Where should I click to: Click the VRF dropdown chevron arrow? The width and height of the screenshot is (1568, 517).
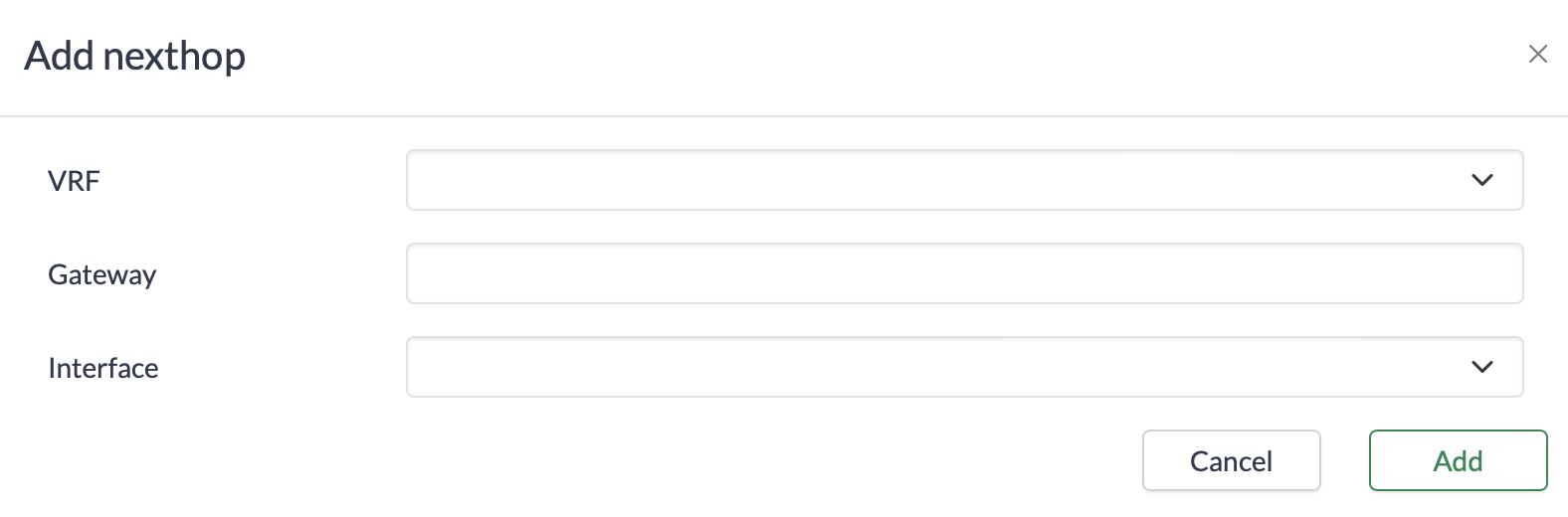click(1481, 180)
